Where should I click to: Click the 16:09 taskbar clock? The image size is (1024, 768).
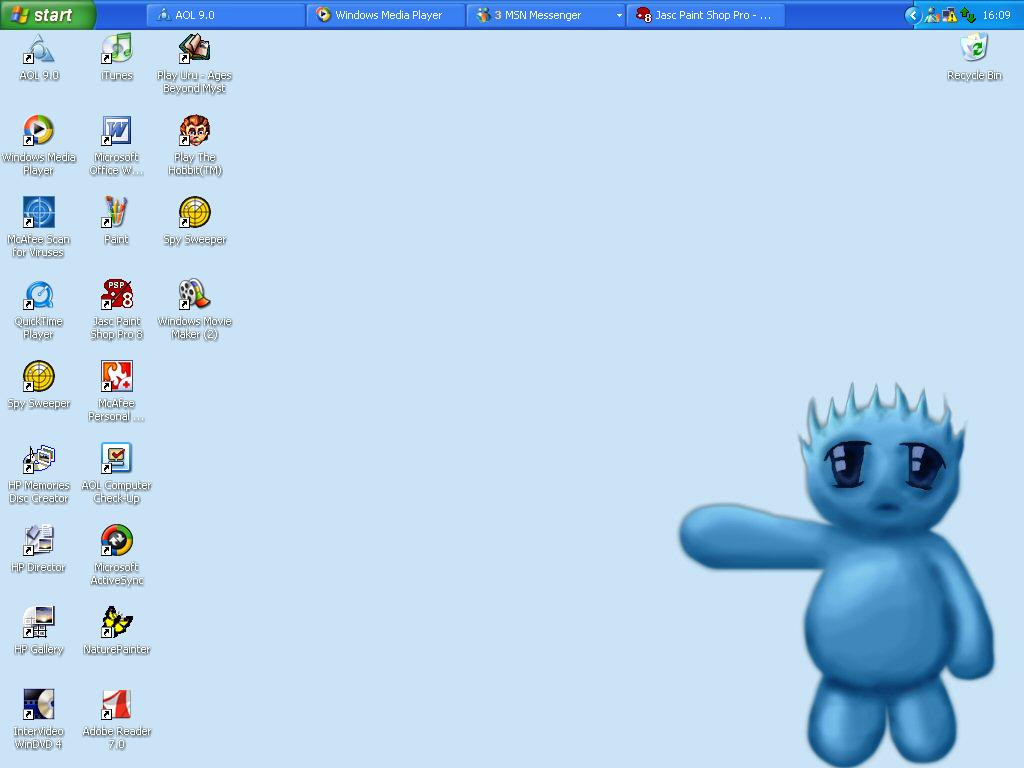[996, 15]
